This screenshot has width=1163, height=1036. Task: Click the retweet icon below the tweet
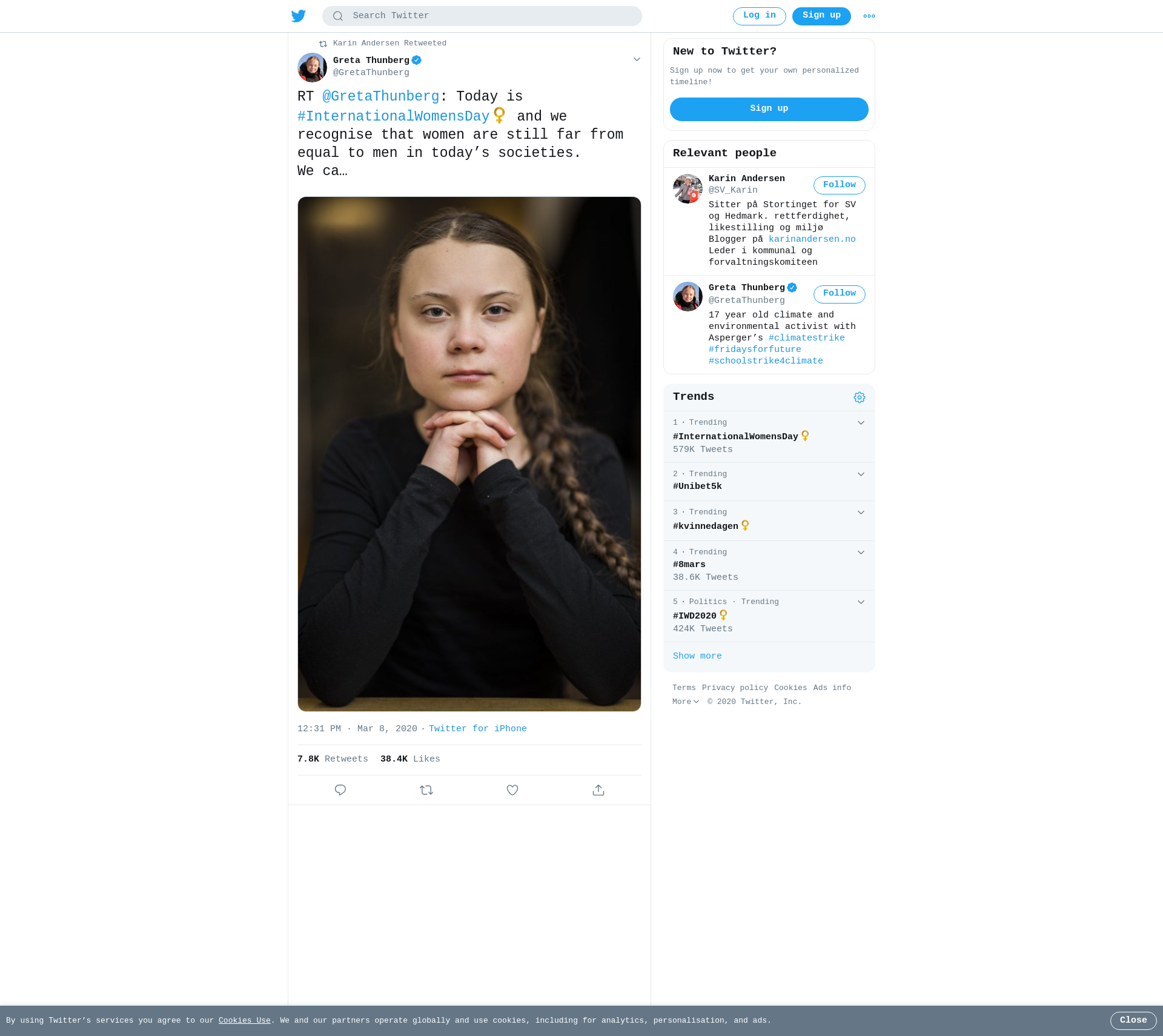pos(426,790)
